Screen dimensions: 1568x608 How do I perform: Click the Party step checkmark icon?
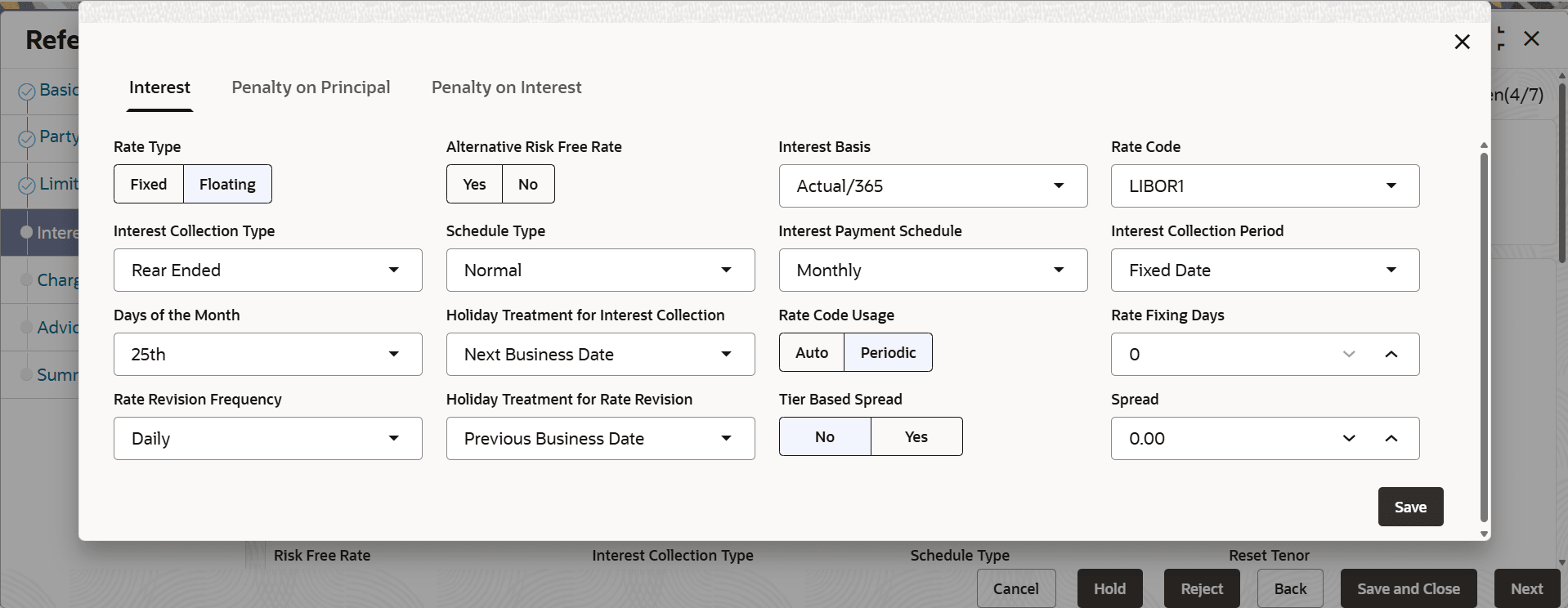point(26,138)
